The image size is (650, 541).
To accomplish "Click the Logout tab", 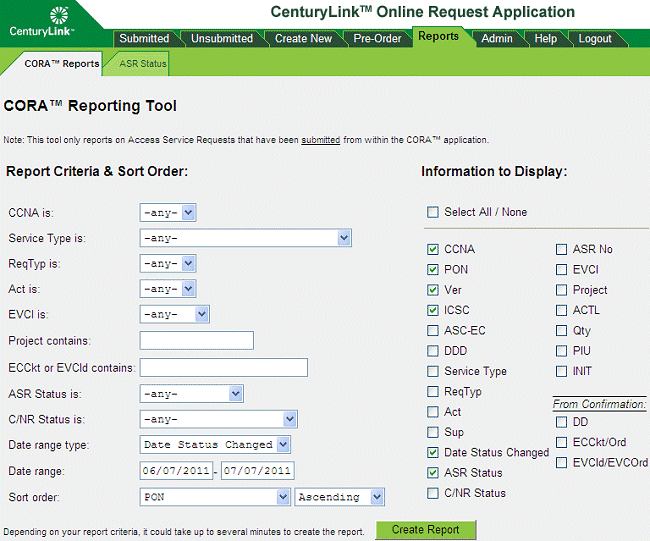I will (x=595, y=39).
